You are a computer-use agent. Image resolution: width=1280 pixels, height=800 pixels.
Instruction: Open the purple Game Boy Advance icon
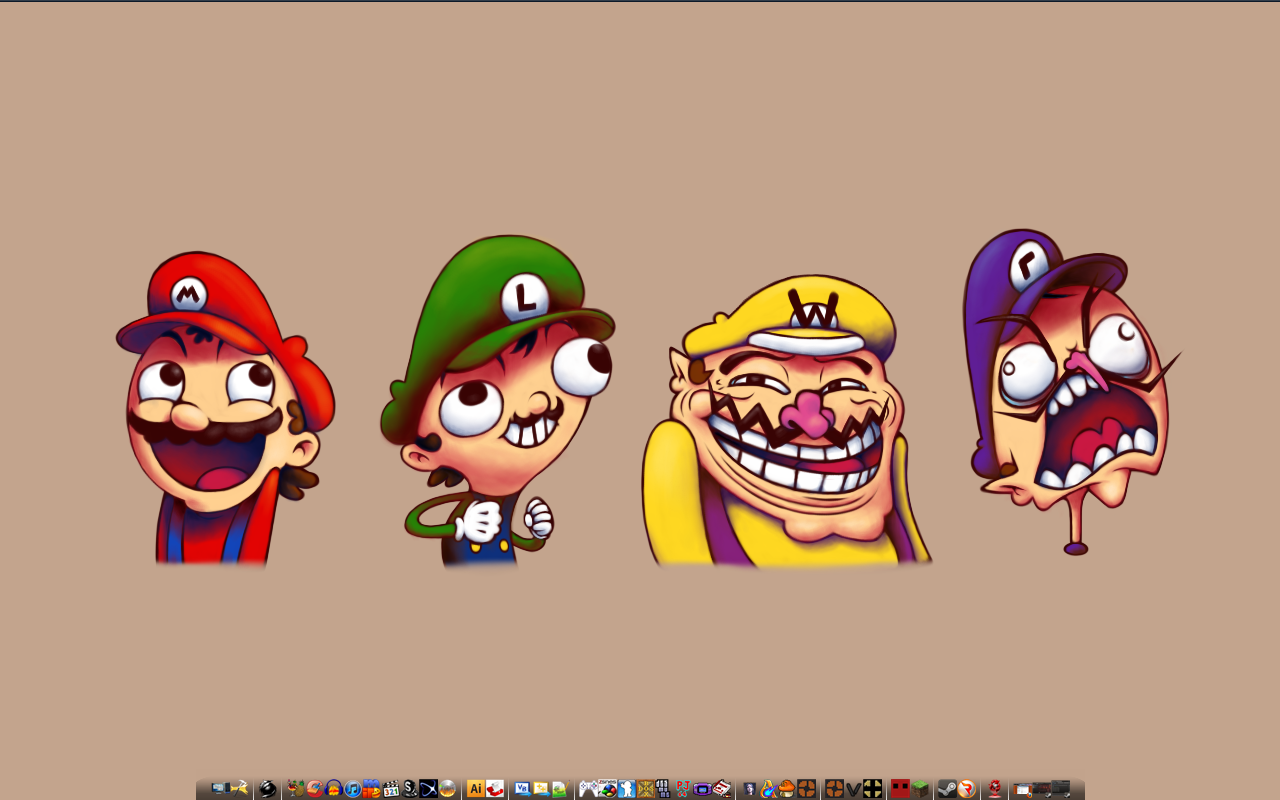(x=702, y=789)
